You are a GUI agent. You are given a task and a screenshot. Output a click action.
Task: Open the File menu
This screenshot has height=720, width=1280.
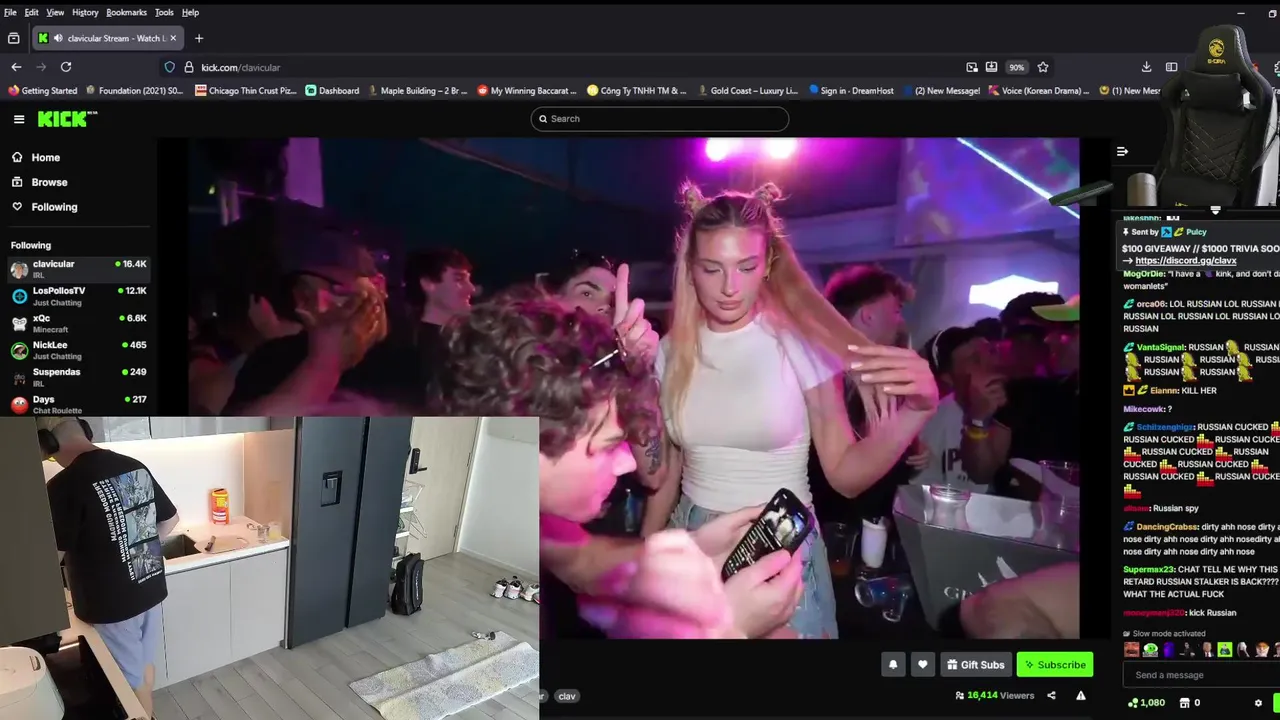click(x=10, y=12)
